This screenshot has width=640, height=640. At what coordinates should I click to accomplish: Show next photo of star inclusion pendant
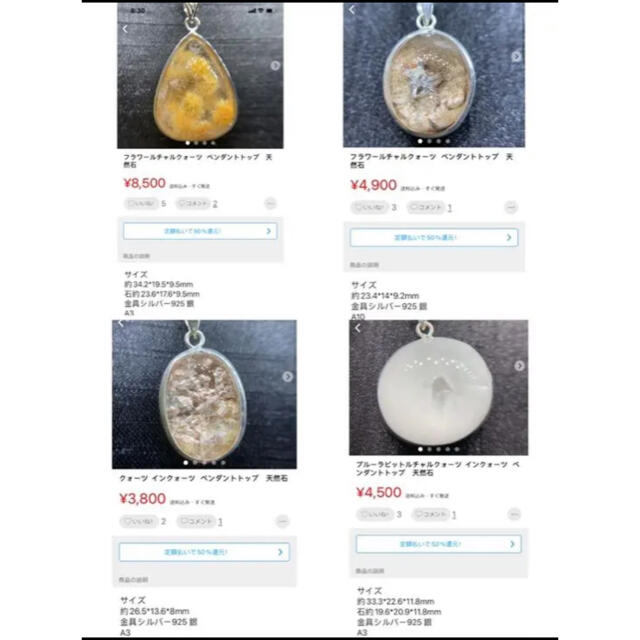tap(516, 56)
